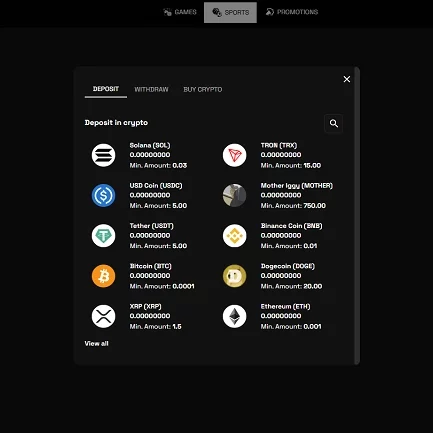Select the orange Bitcoin icon
Screen dimensions: 433x433
click(103, 276)
